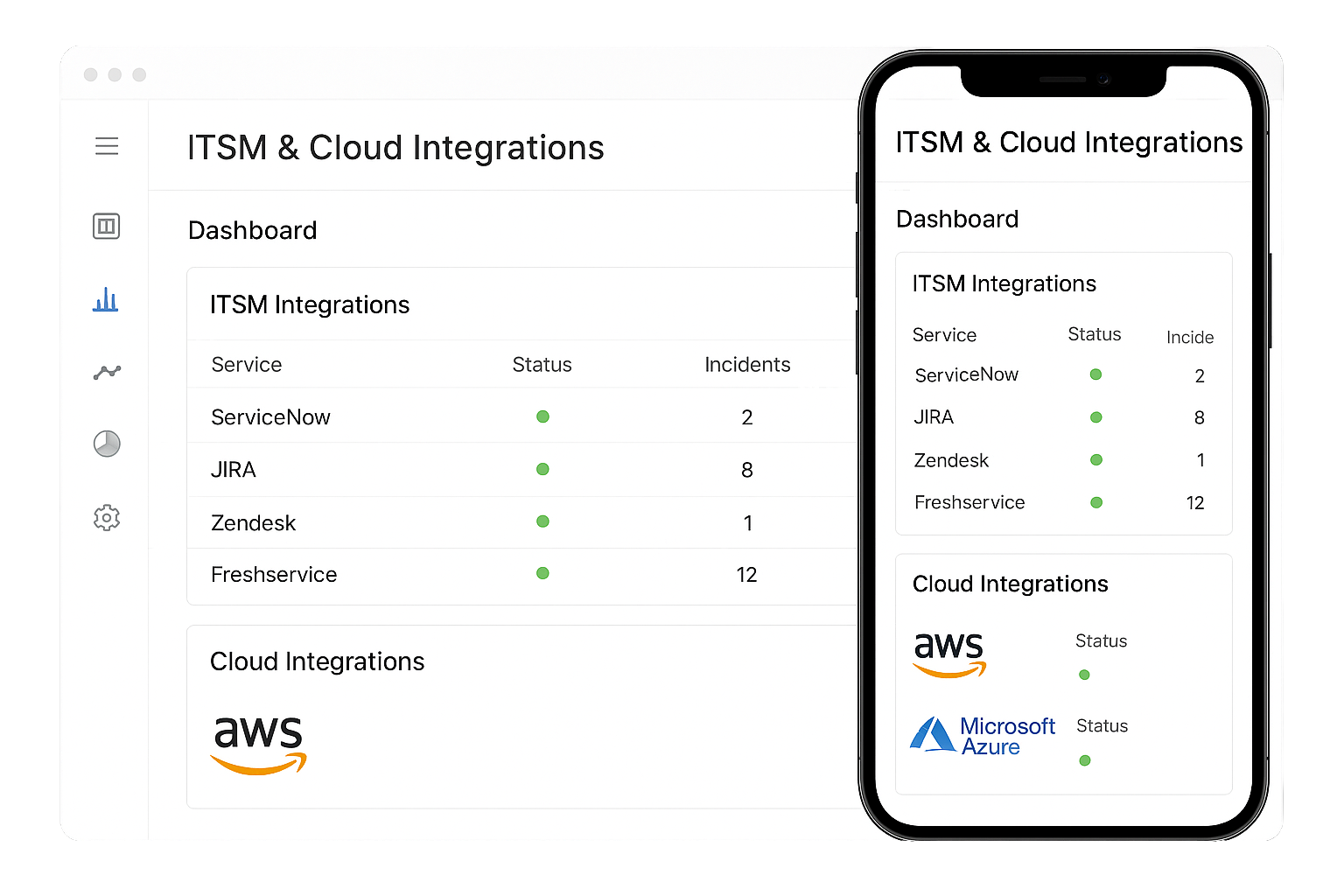Open settings via the gear icon

click(x=107, y=518)
